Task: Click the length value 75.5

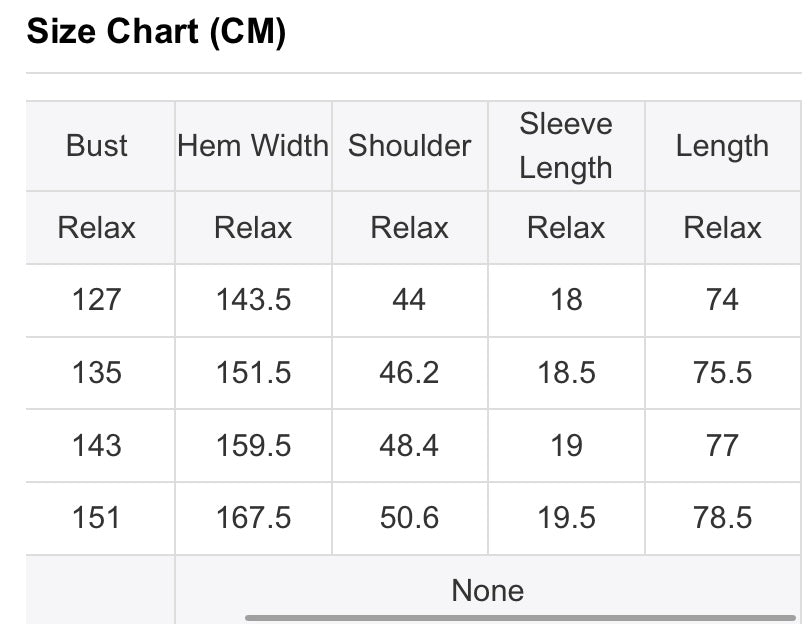Action: coord(722,373)
